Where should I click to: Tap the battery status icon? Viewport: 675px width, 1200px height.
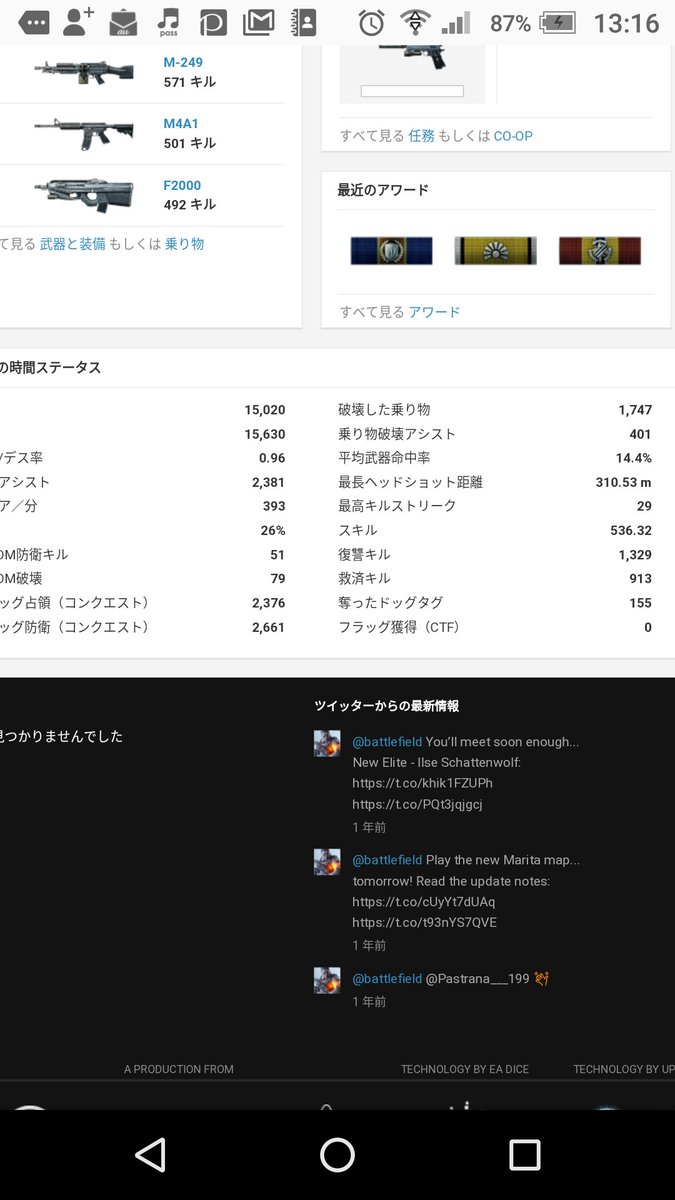pos(559,23)
